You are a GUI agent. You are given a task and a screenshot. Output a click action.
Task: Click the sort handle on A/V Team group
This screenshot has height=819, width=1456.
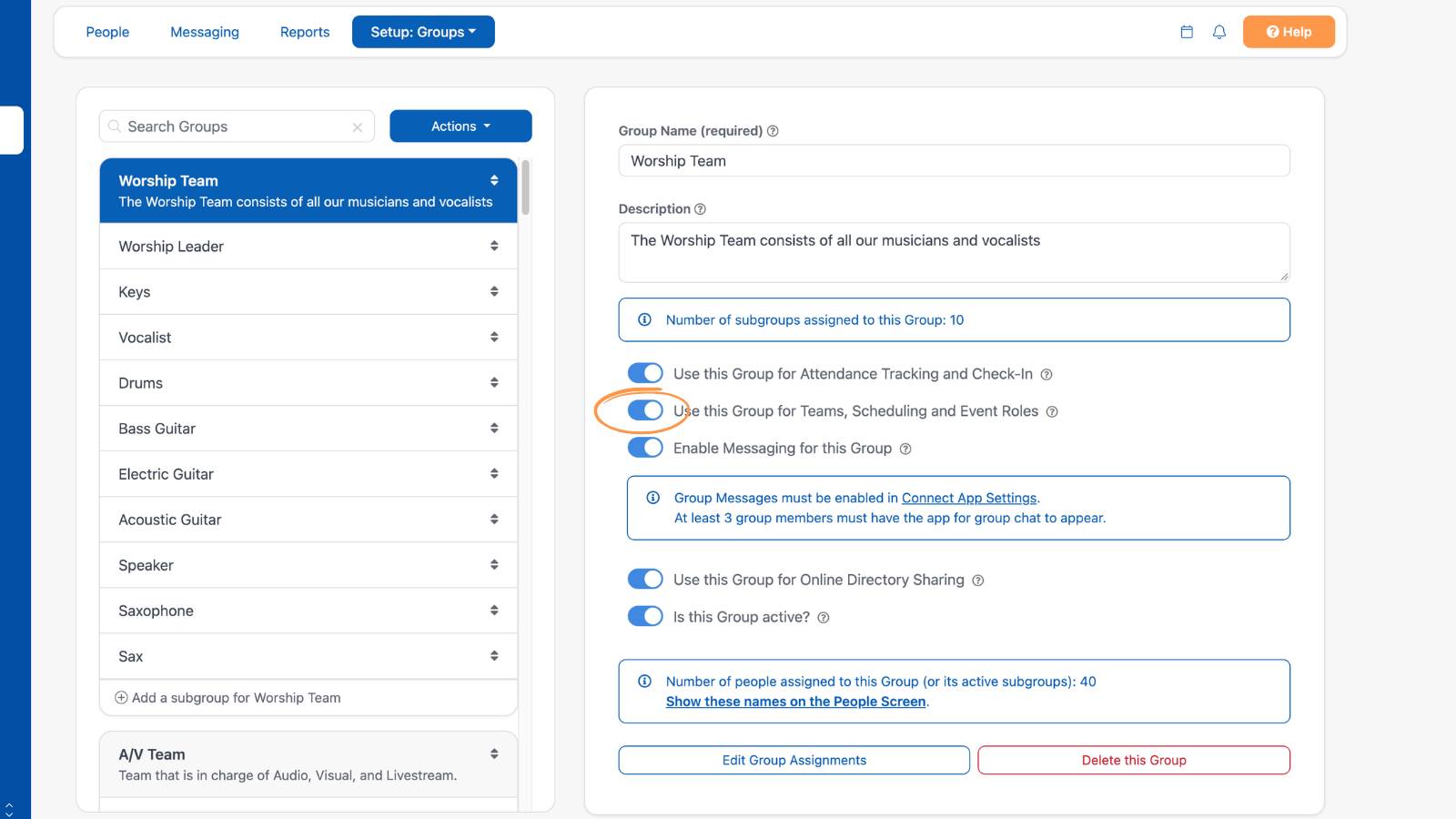coord(494,754)
